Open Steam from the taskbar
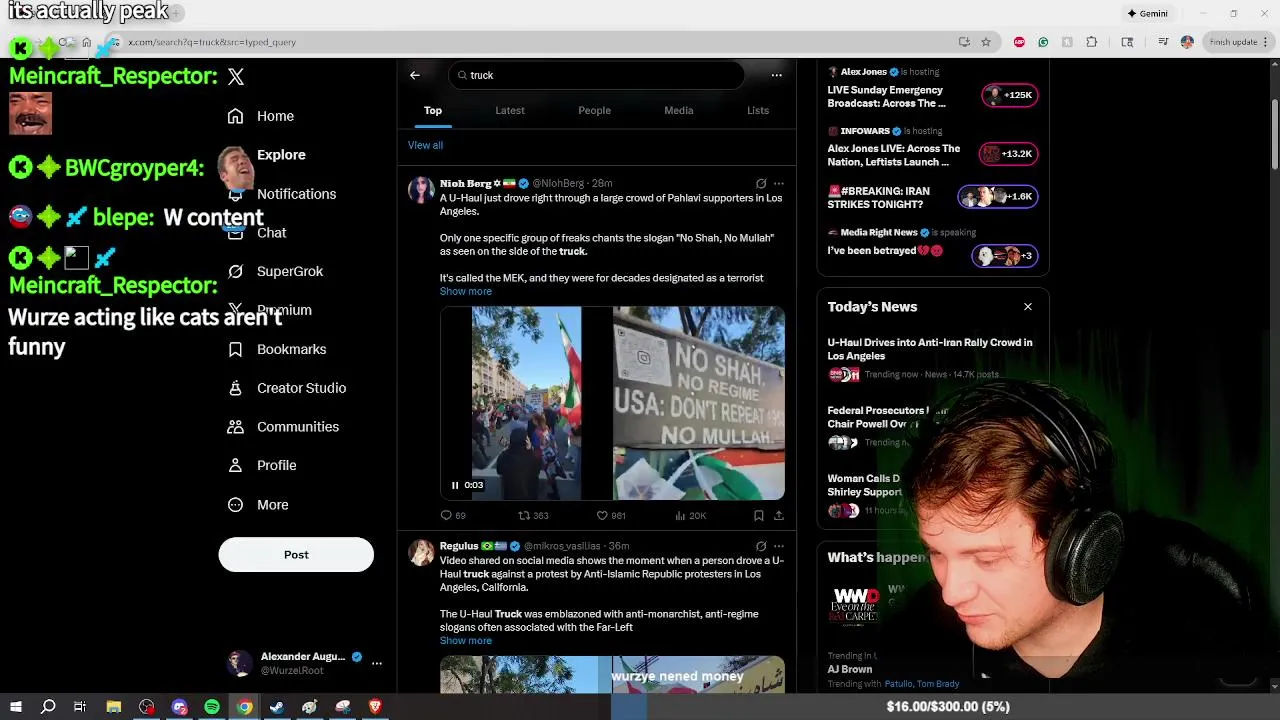This screenshot has width=1280, height=720. coord(277,707)
